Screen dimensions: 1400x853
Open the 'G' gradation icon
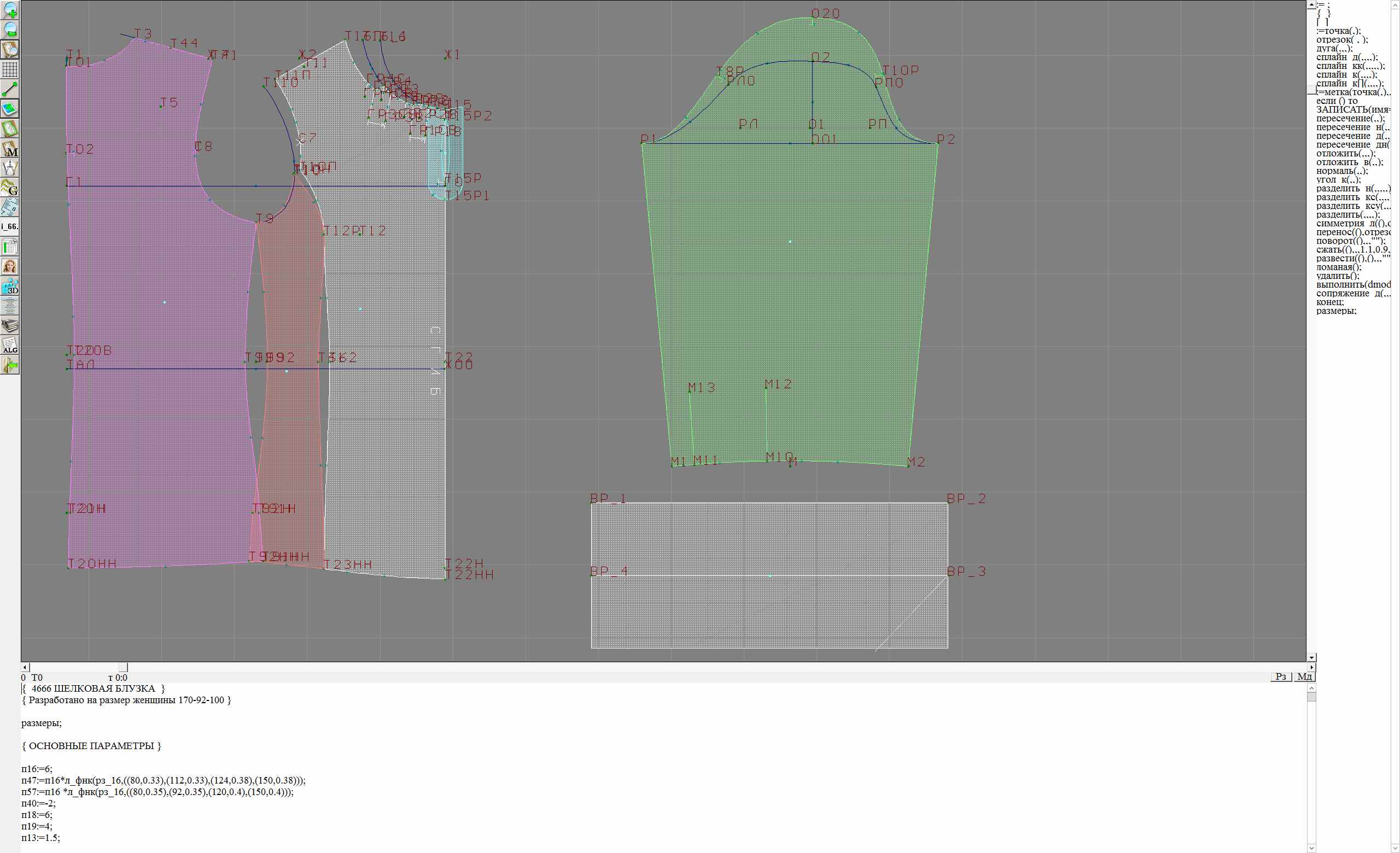tap(10, 188)
